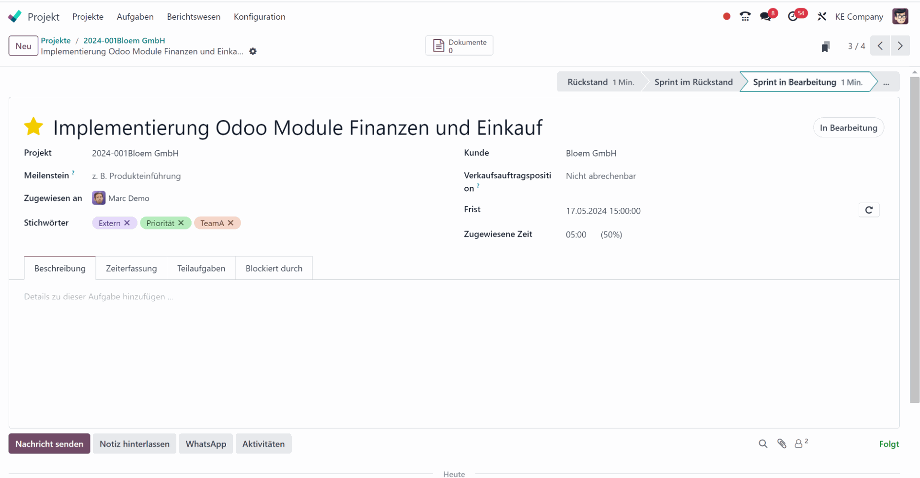The width and height of the screenshot is (920, 478).
Task: Open the activities clock icon
Action: [x=793, y=16]
